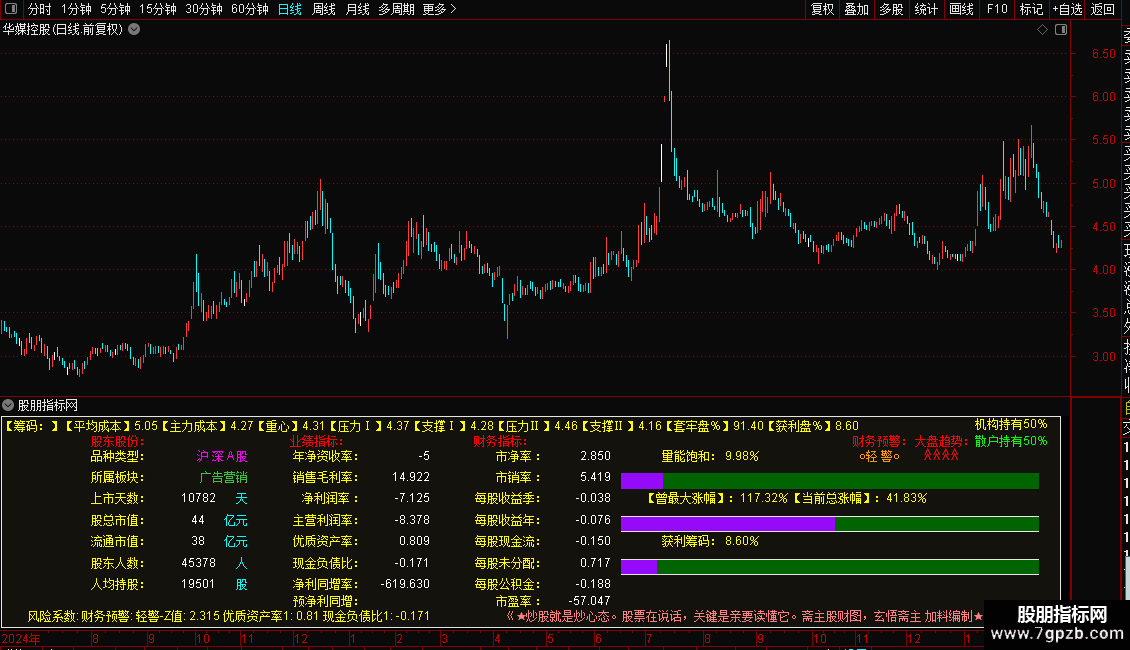Image resolution: width=1130 pixels, height=650 pixels.
Task: Select the 30分钟 period
Action: tap(203, 9)
